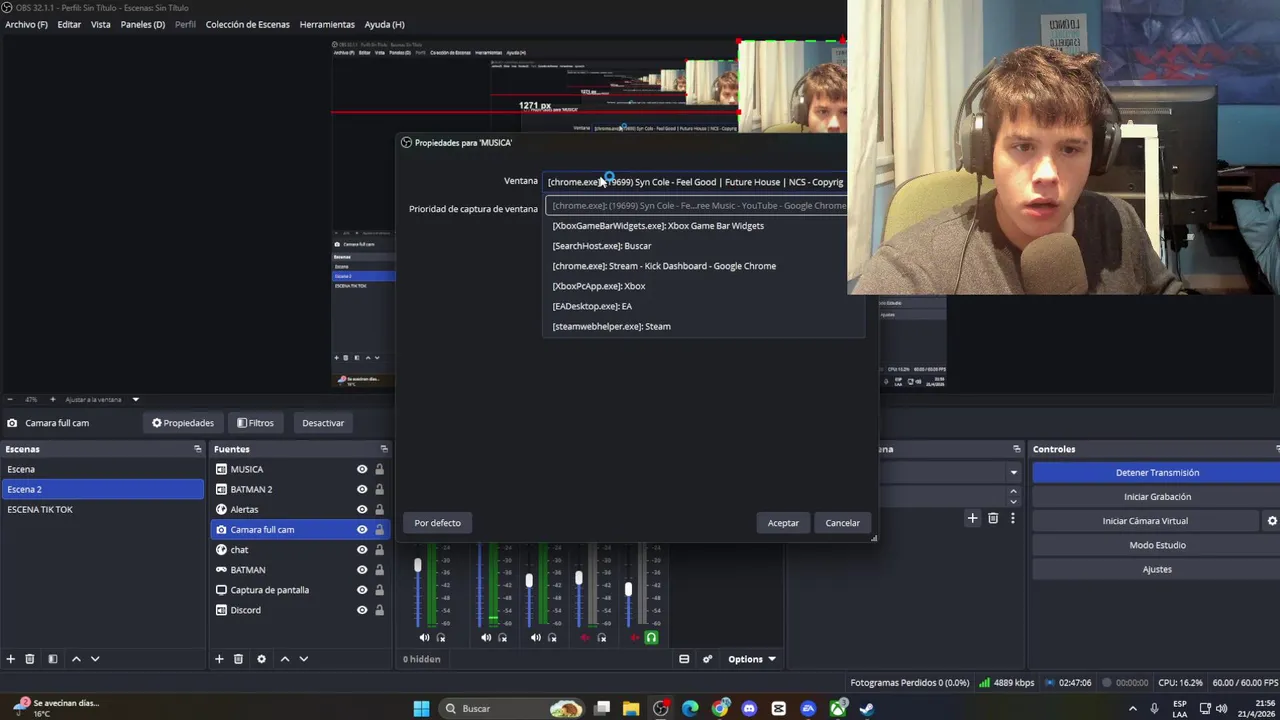Toggle visibility of the Discord source
Screen dimensions: 1280x720
[362, 610]
